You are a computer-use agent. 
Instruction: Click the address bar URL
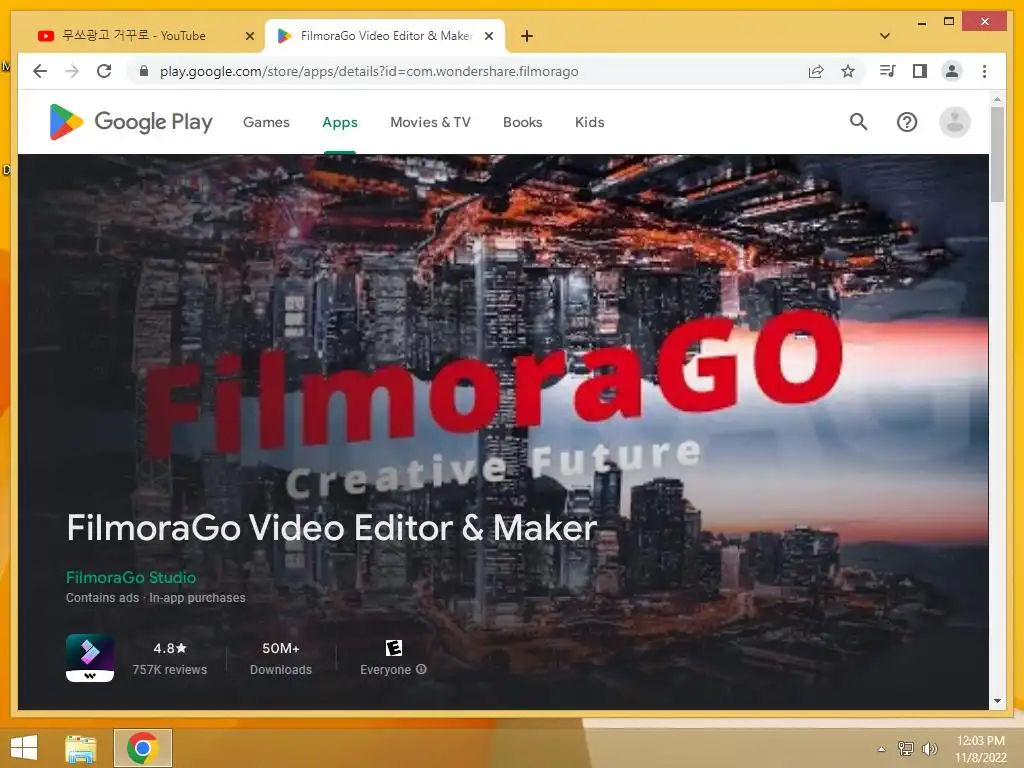pyautogui.click(x=369, y=71)
